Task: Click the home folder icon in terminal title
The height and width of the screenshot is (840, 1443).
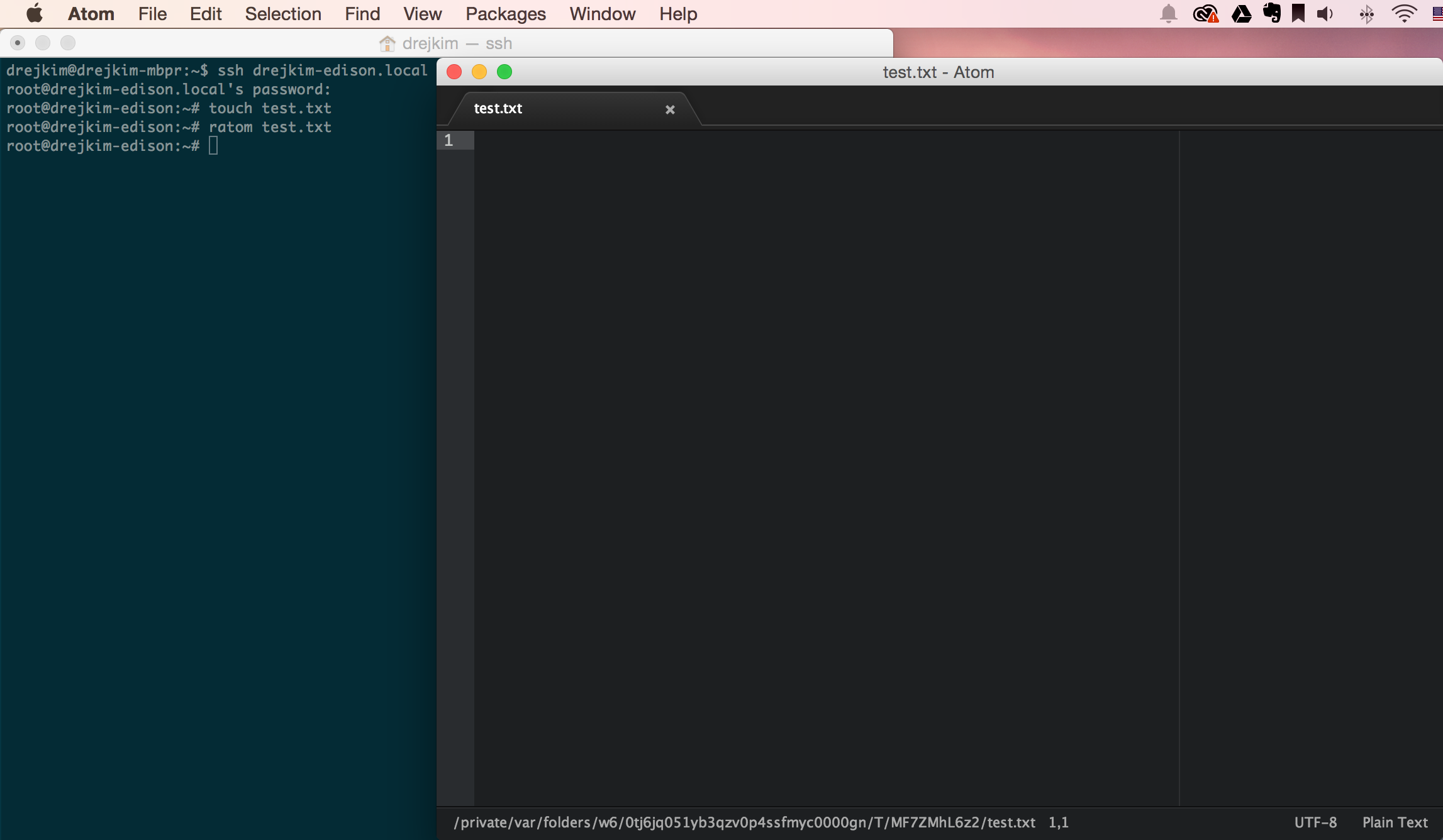Action: 387,43
